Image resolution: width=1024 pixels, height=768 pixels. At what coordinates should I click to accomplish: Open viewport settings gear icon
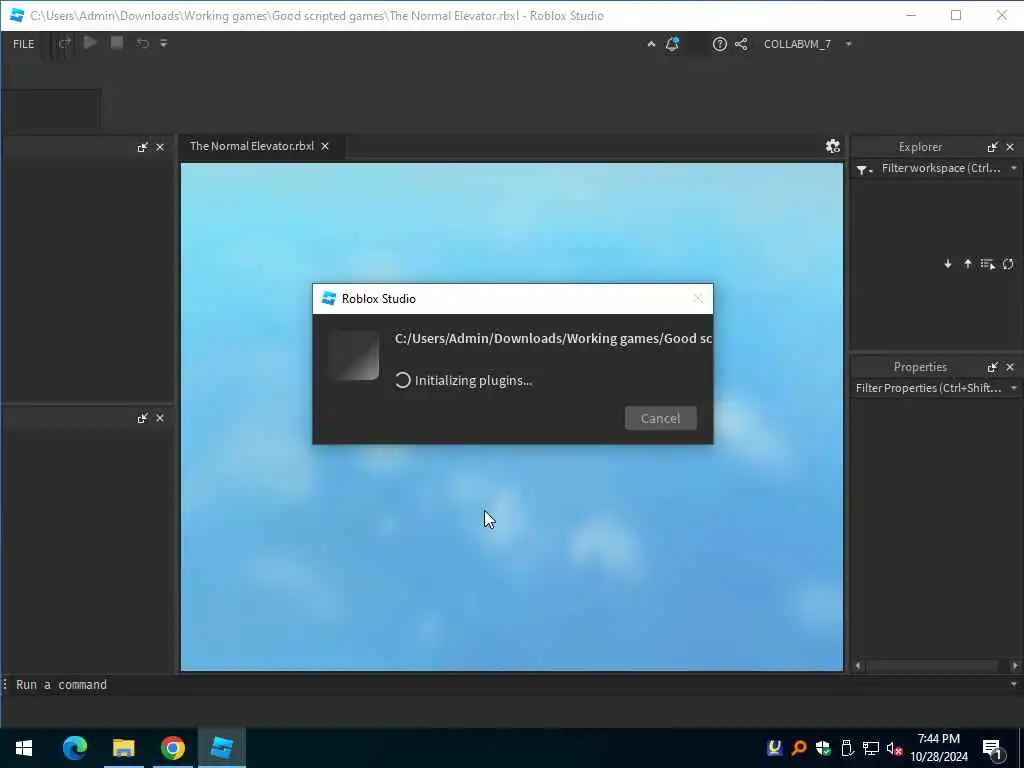(x=833, y=146)
